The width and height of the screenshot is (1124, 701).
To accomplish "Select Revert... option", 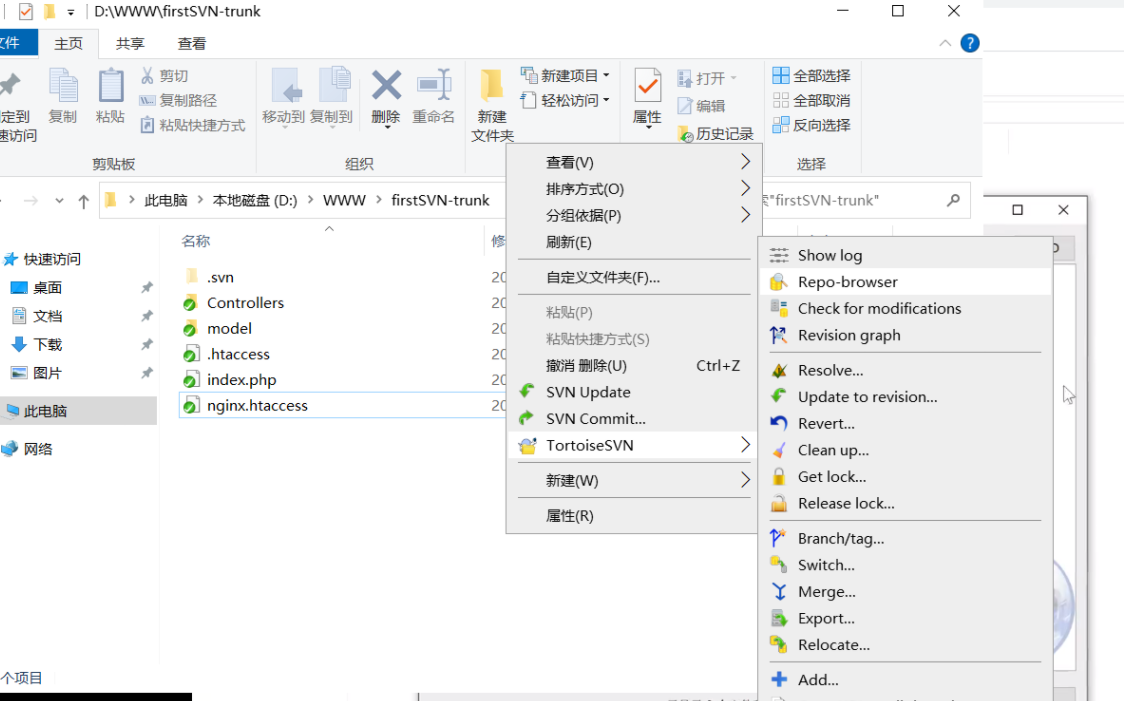I will 905,423.
